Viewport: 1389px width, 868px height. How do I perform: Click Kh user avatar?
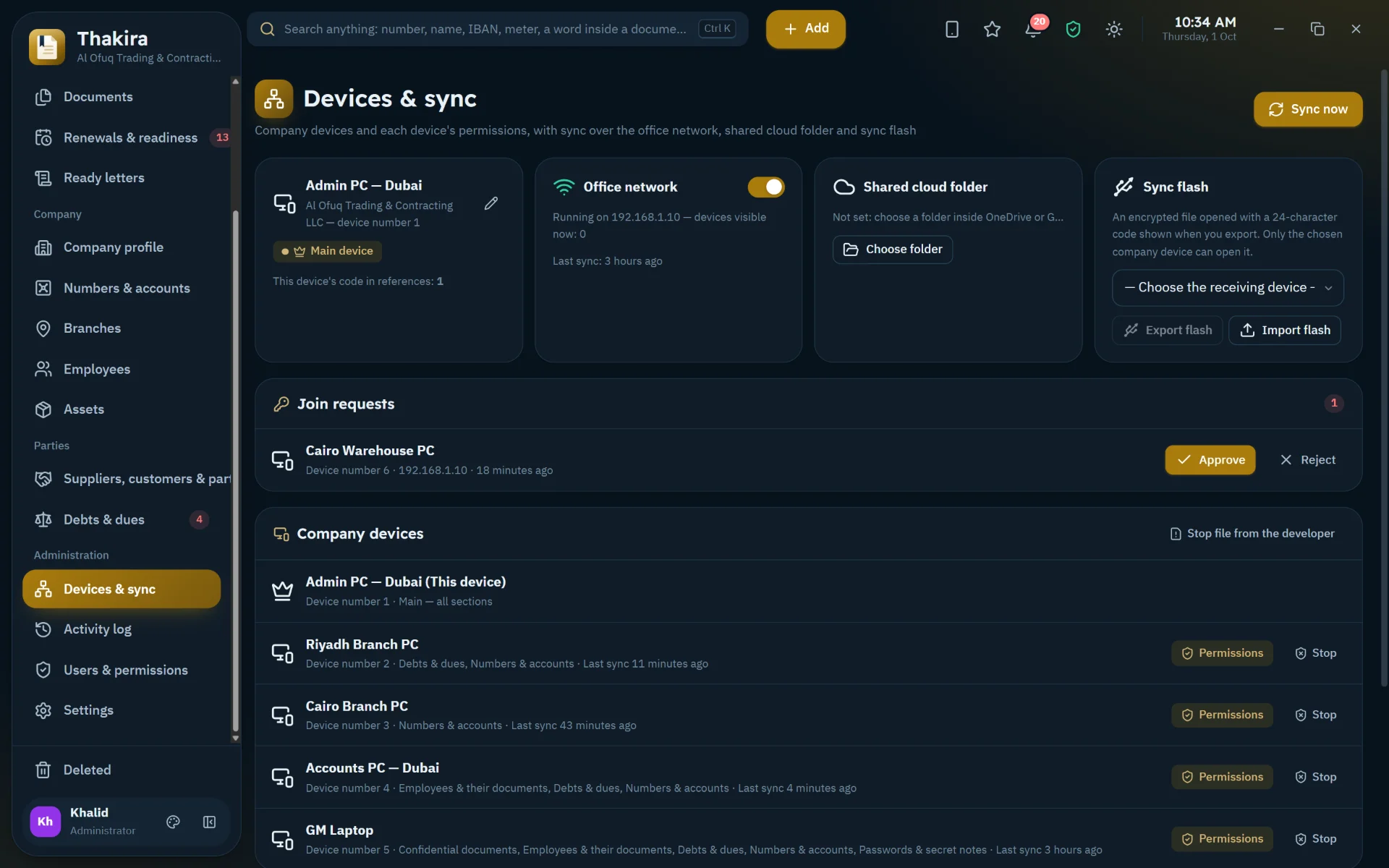pos(45,822)
